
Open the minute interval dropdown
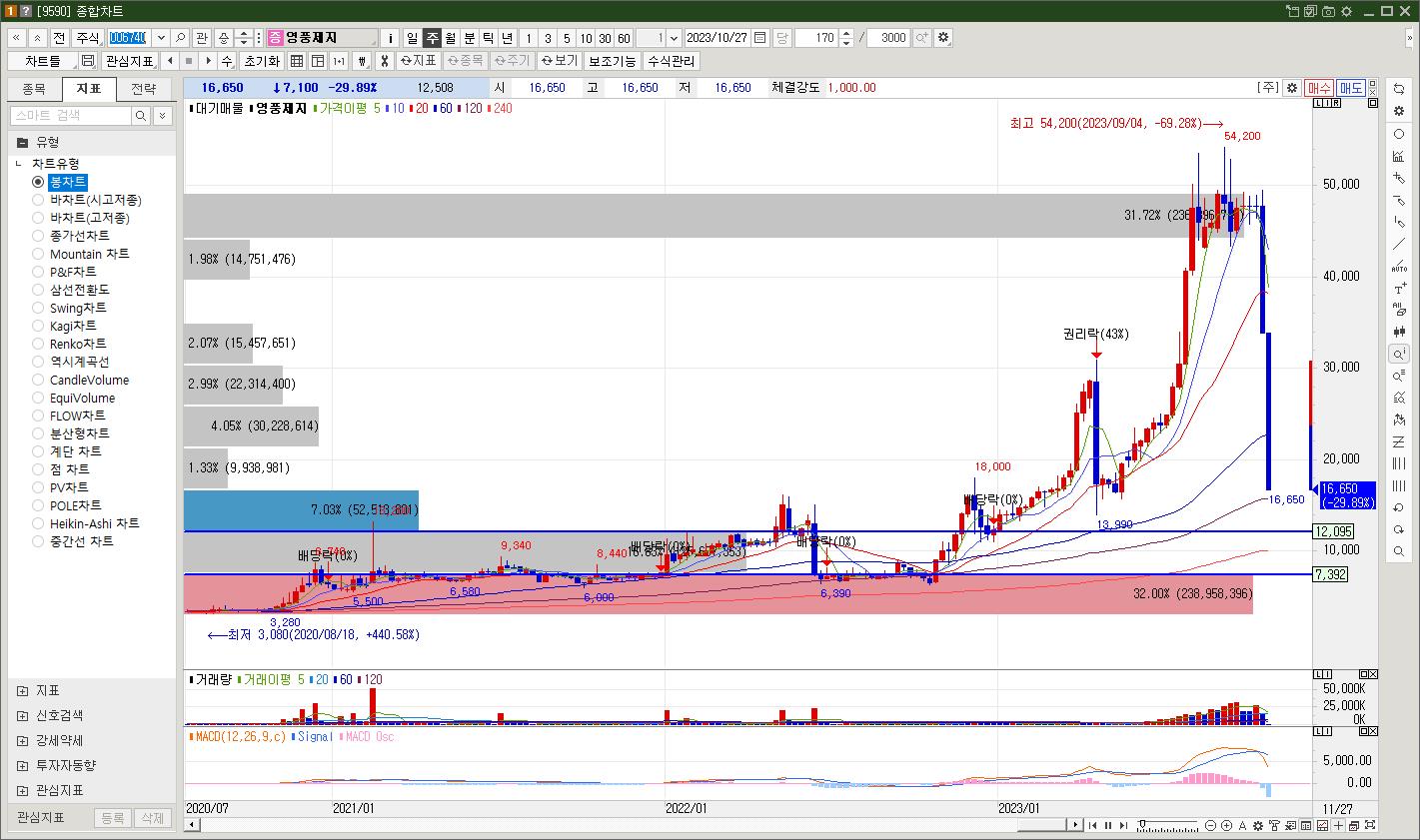(674, 37)
